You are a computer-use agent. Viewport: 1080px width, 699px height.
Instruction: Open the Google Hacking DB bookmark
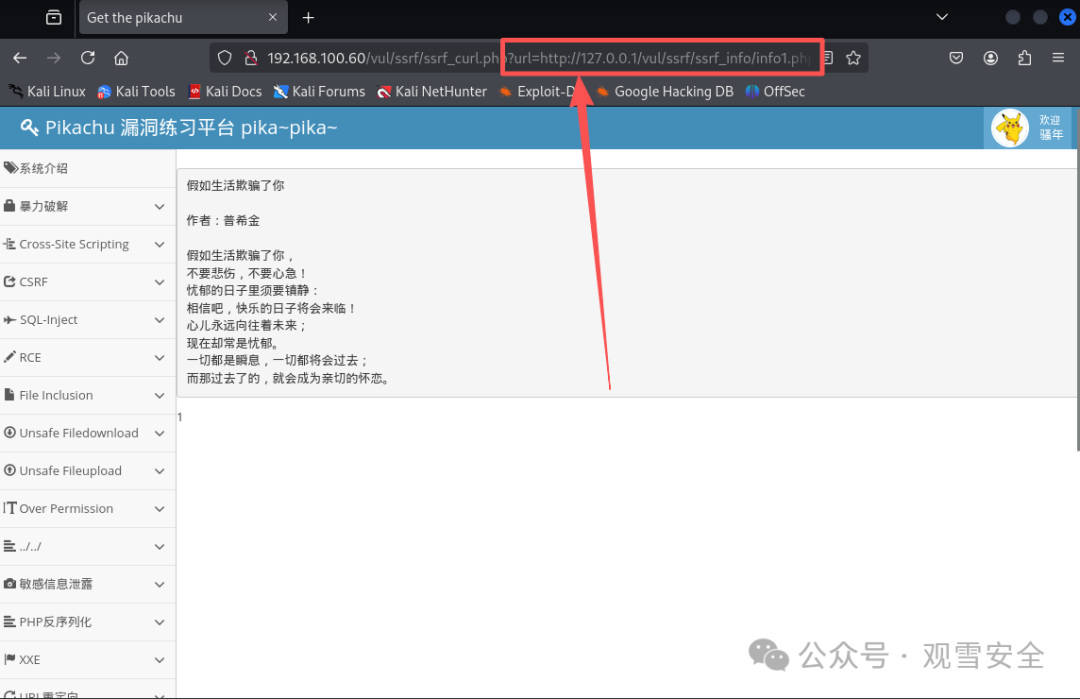(x=665, y=92)
